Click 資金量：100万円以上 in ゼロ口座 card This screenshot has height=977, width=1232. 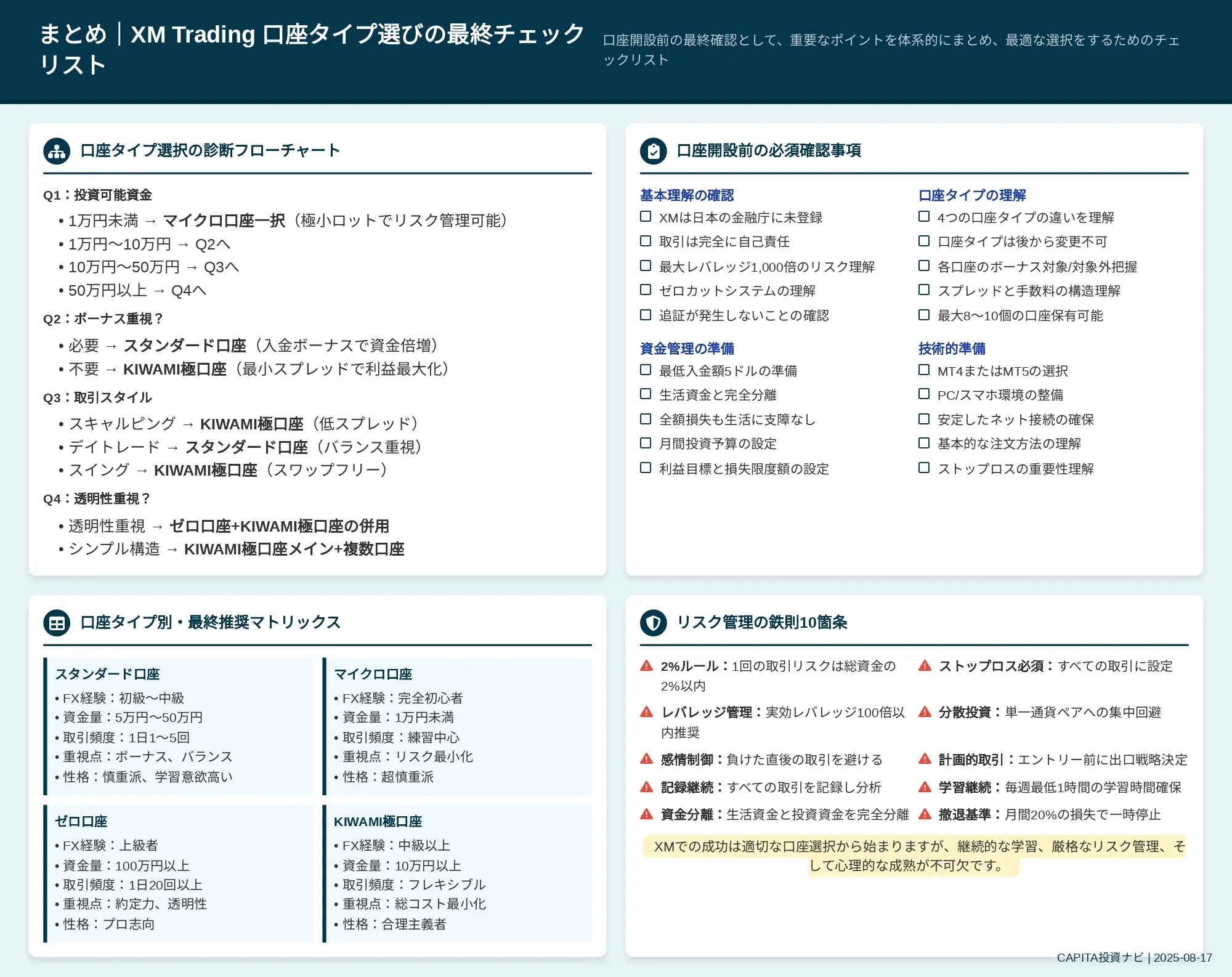click(x=122, y=866)
